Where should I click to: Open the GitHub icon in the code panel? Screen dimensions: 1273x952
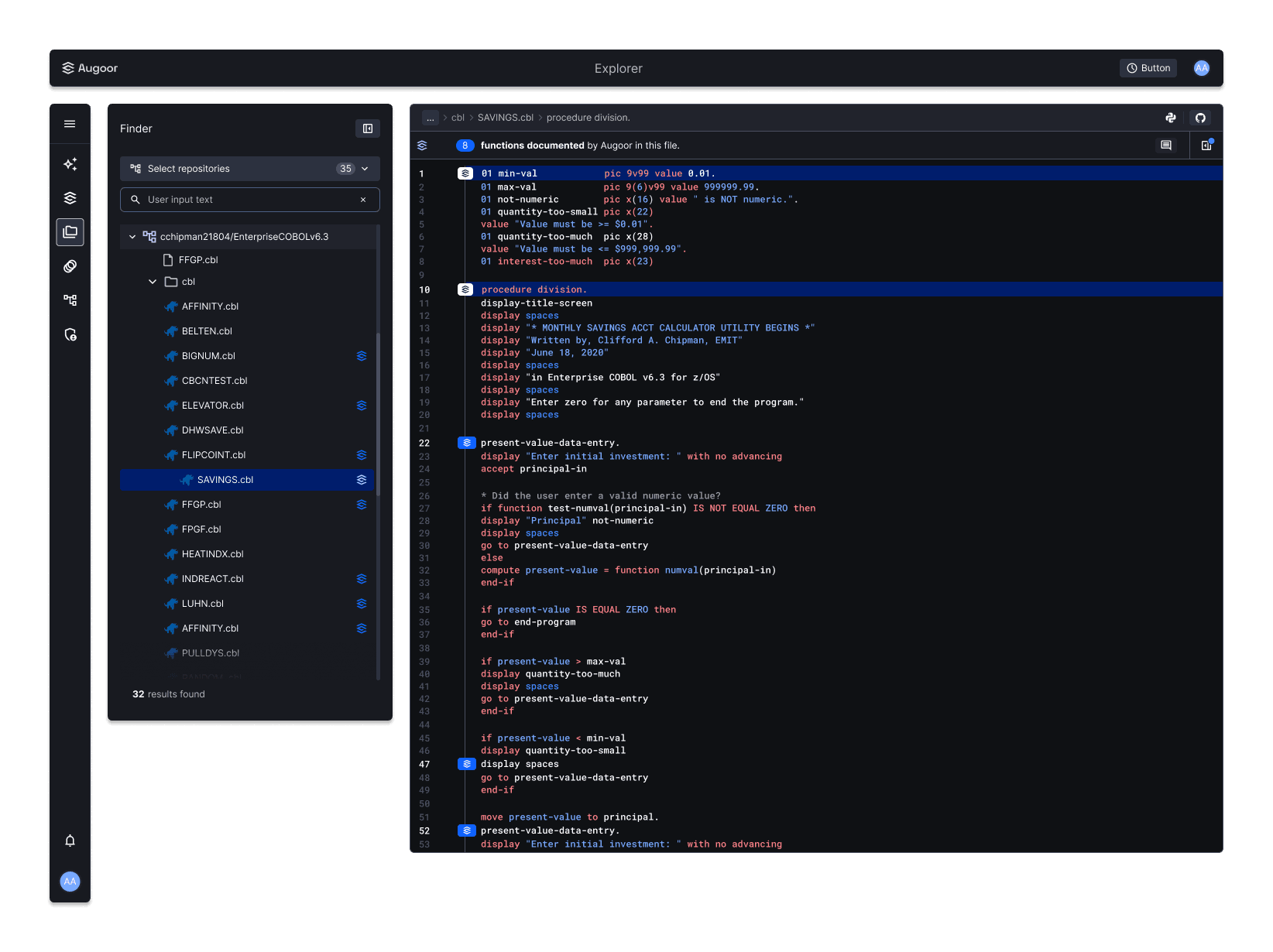pyautogui.click(x=1200, y=118)
